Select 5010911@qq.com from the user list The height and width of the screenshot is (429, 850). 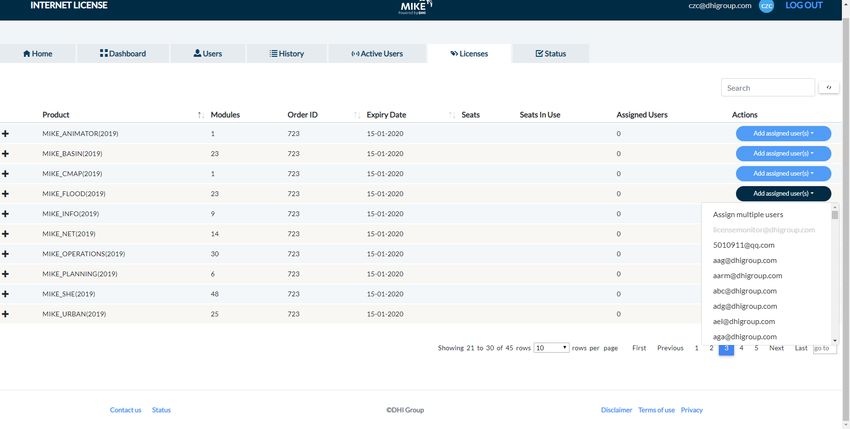coord(743,245)
